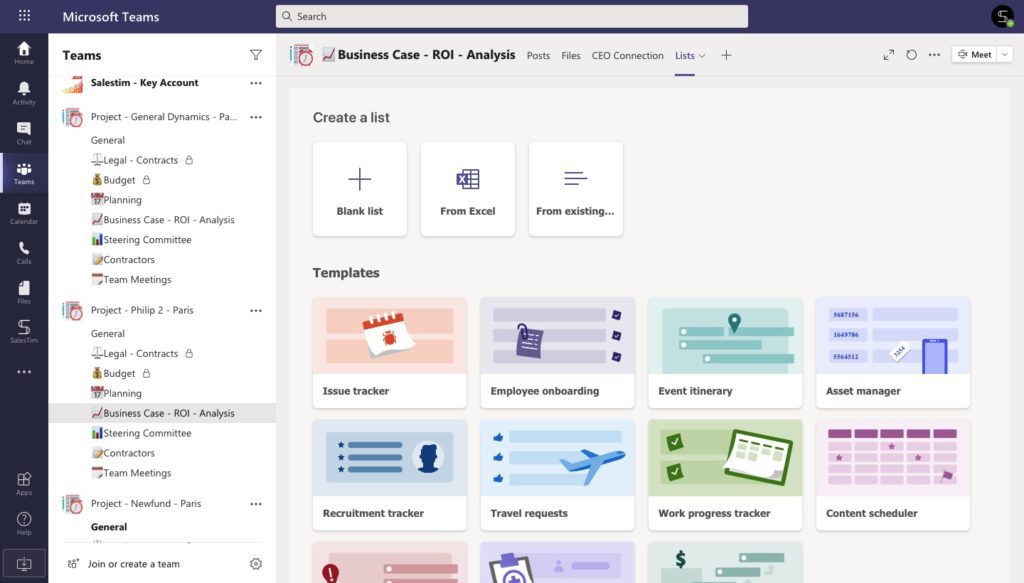
Task: Open the SalesTim app icon
Action: 24,331
